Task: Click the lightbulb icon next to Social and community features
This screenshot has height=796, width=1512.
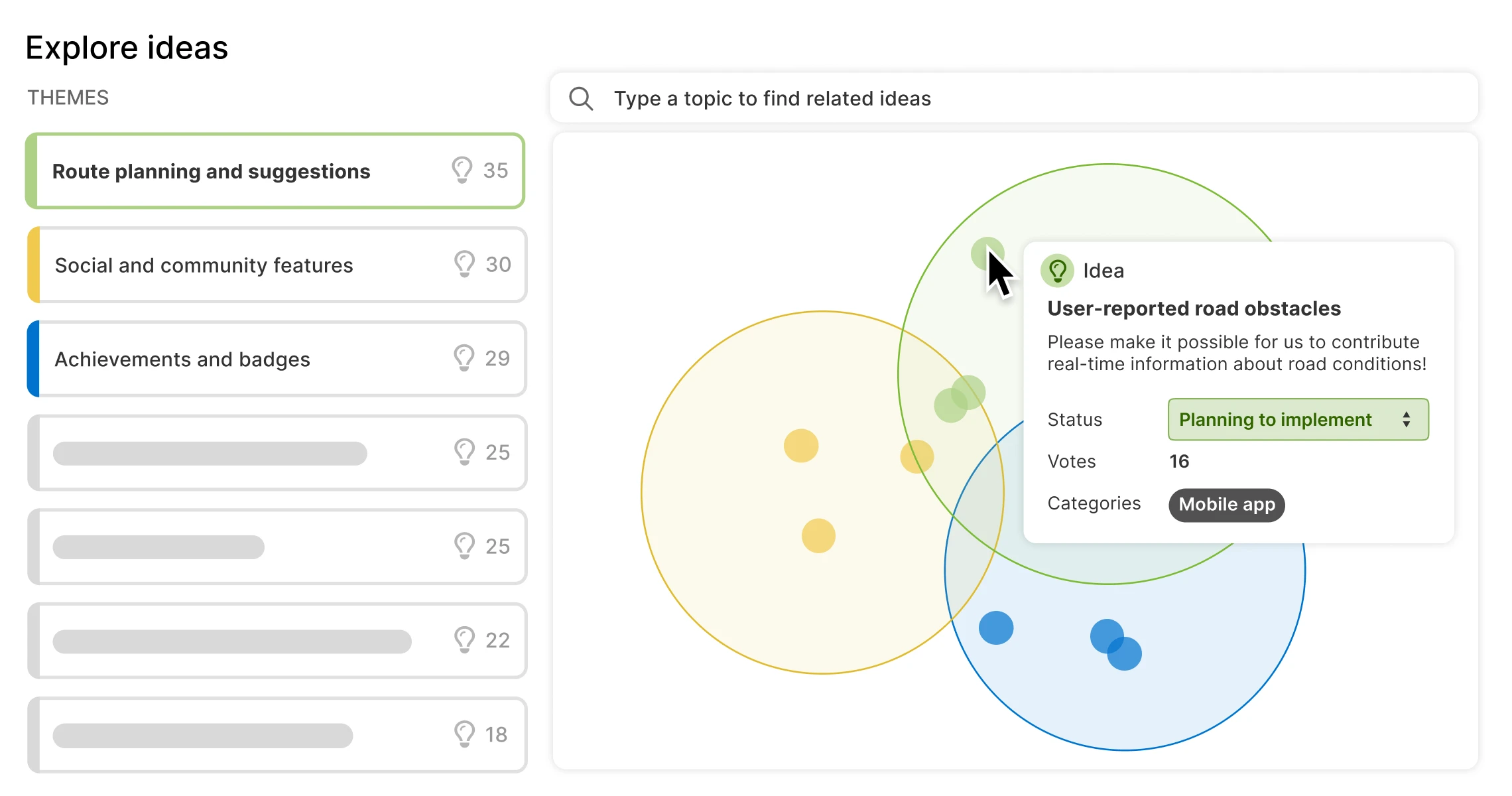Action: coord(463,264)
